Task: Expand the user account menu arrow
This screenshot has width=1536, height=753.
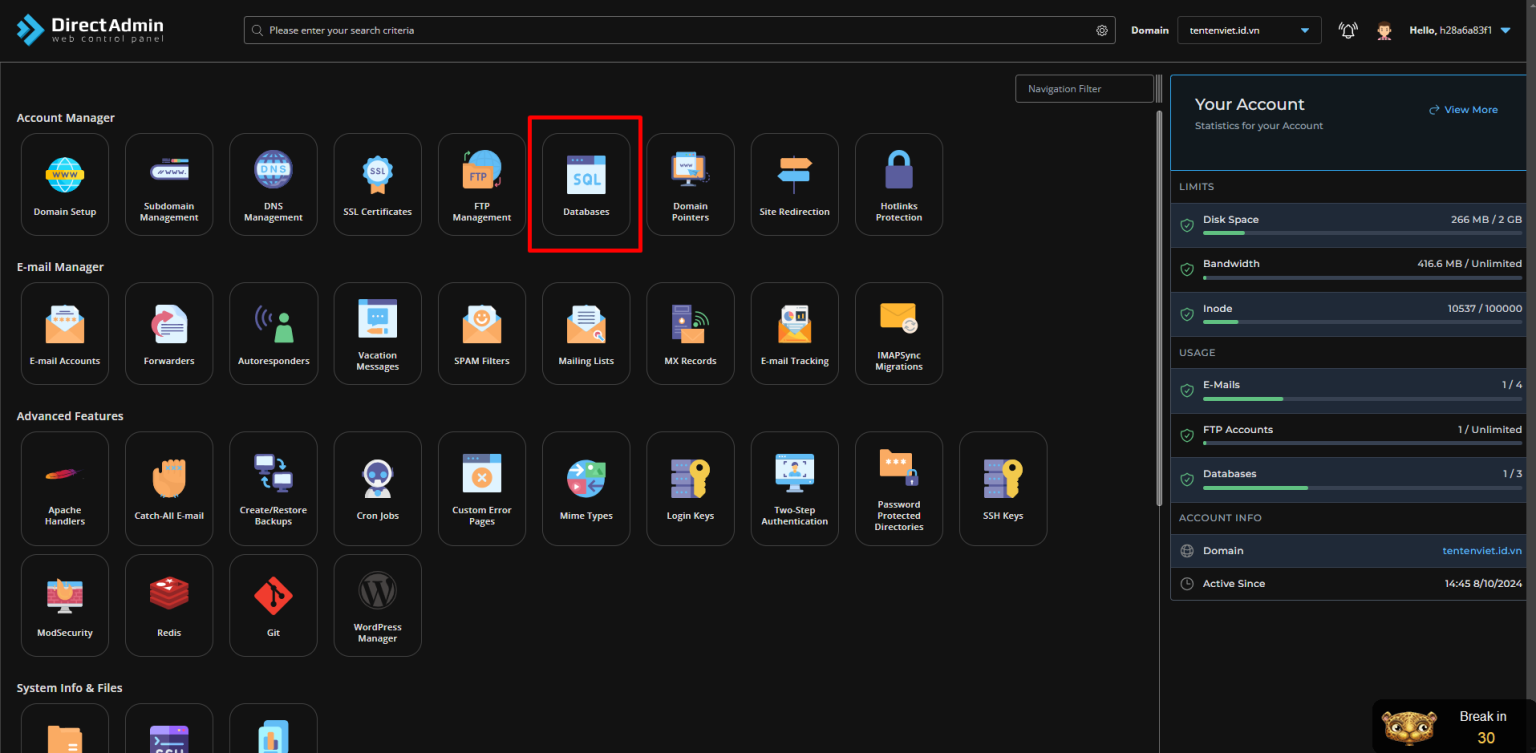Action: pyautogui.click(x=1506, y=30)
